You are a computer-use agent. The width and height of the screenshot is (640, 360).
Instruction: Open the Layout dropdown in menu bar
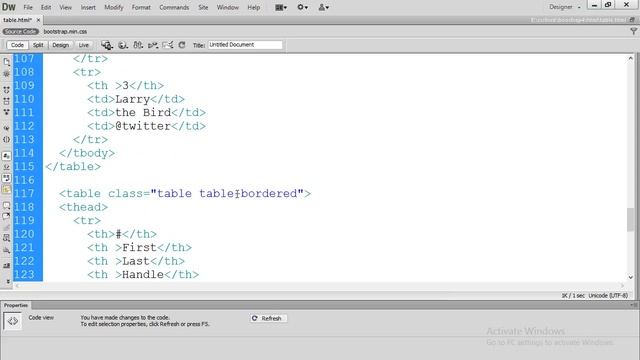point(281,7)
